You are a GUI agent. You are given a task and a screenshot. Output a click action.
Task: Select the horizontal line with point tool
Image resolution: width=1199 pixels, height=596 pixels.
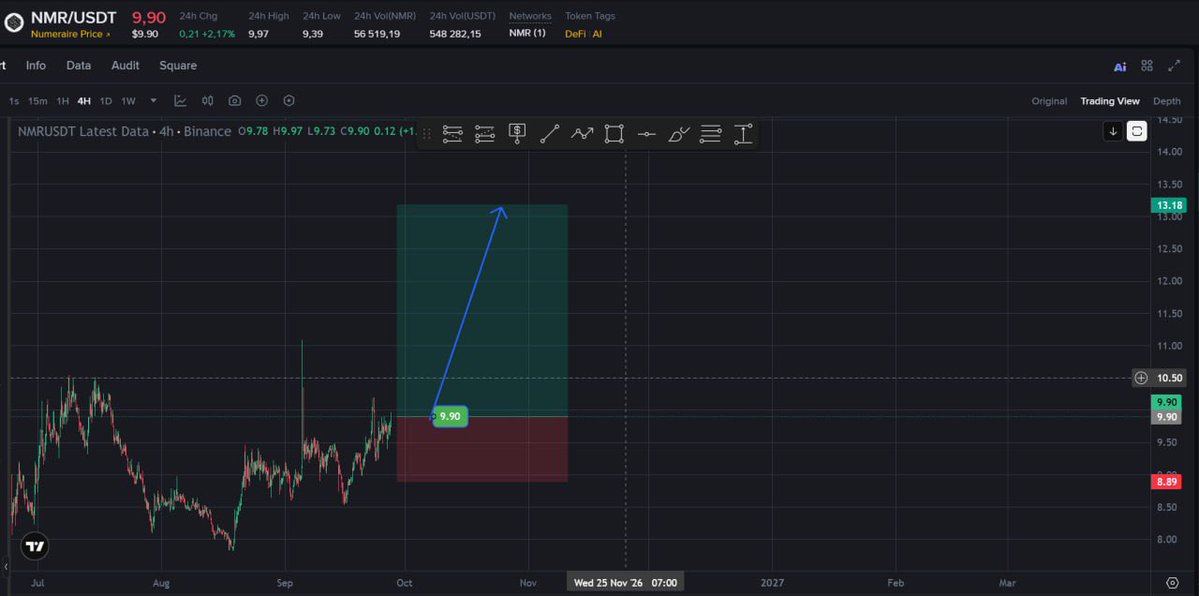646,134
